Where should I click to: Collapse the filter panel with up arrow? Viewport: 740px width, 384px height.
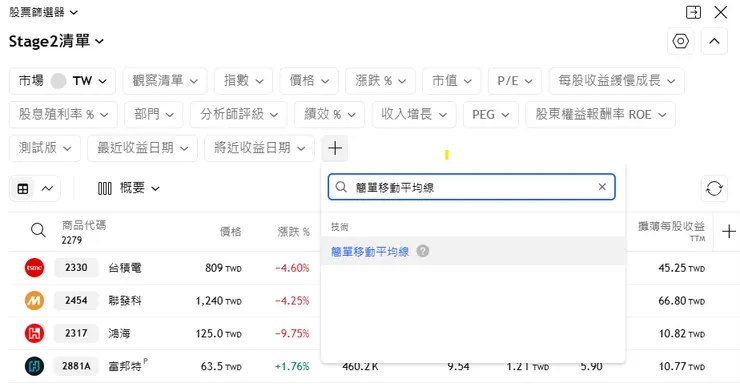tap(714, 42)
